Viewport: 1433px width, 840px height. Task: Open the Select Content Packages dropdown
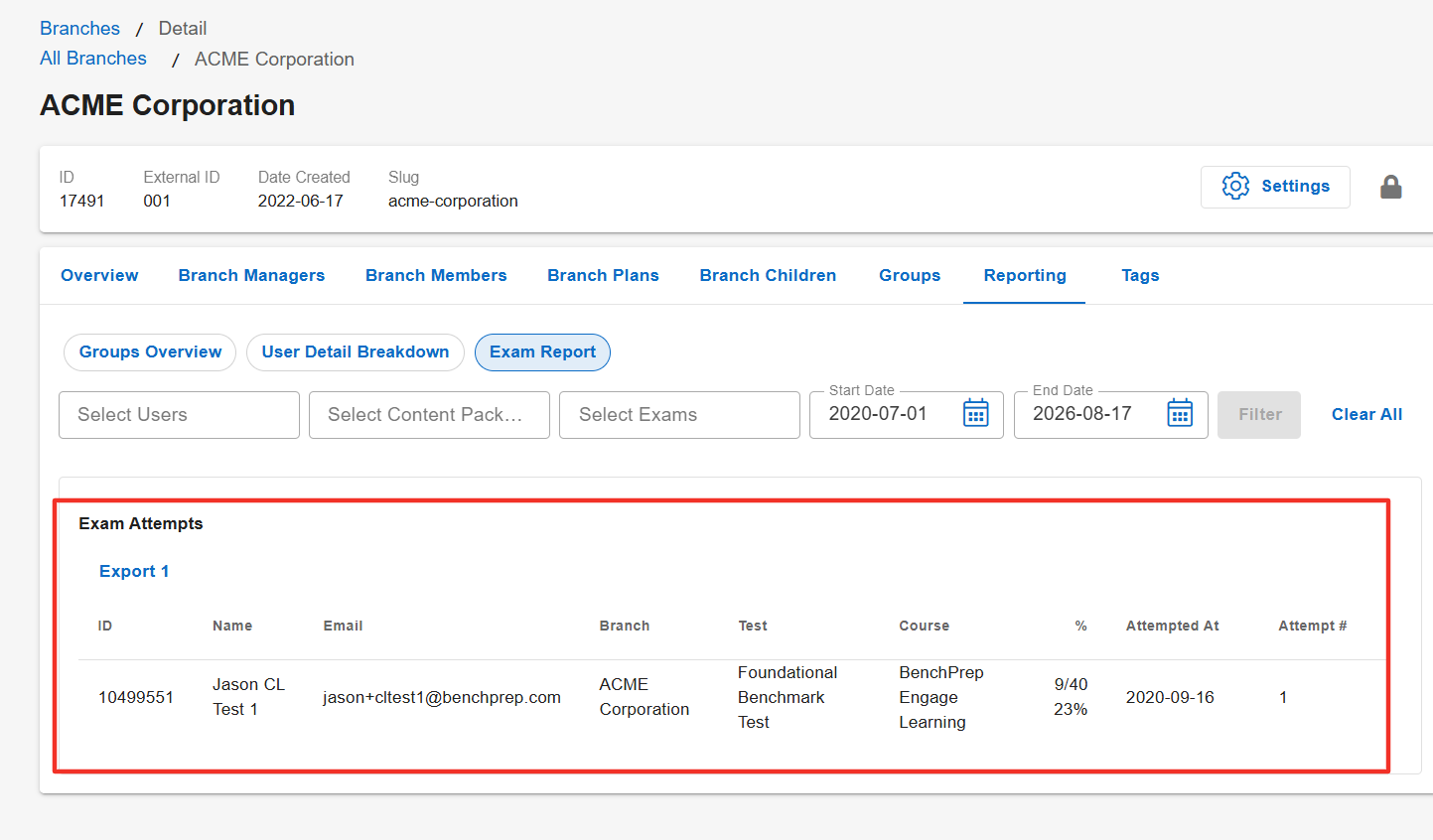[429, 415]
